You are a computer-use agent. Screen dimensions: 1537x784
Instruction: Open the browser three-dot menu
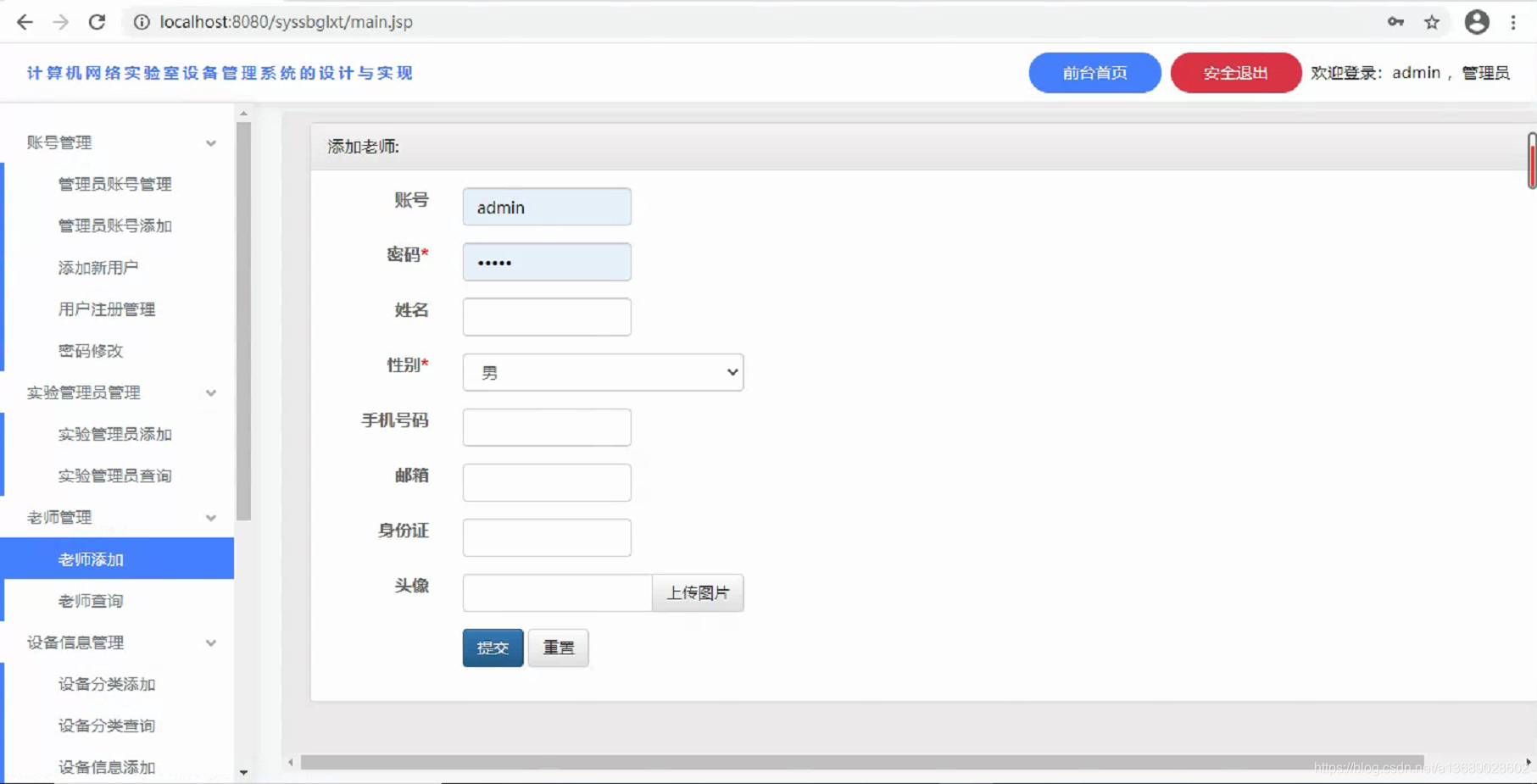pos(1513,22)
